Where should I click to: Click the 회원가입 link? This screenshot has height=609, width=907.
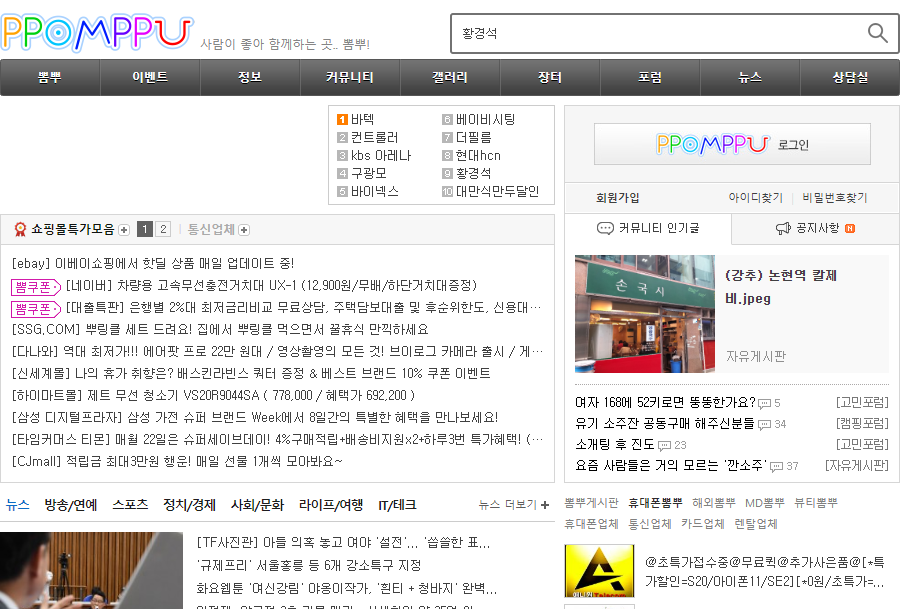tap(617, 198)
